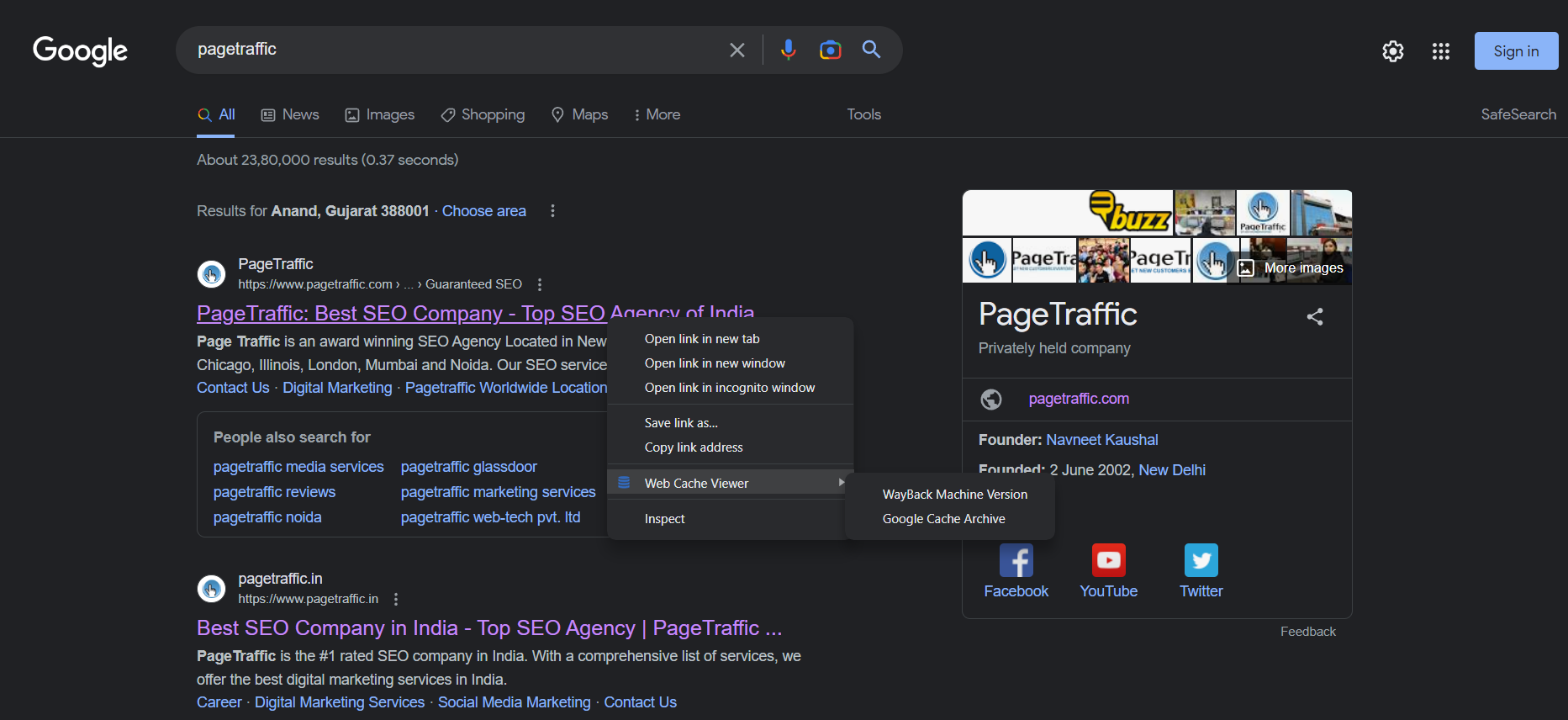Share the PageTraffic knowledge panel
1568x720 pixels.
[1315, 316]
